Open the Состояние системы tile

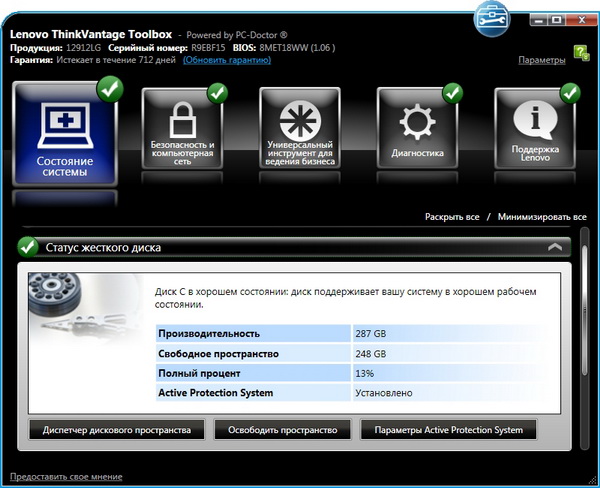coord(63,135)
